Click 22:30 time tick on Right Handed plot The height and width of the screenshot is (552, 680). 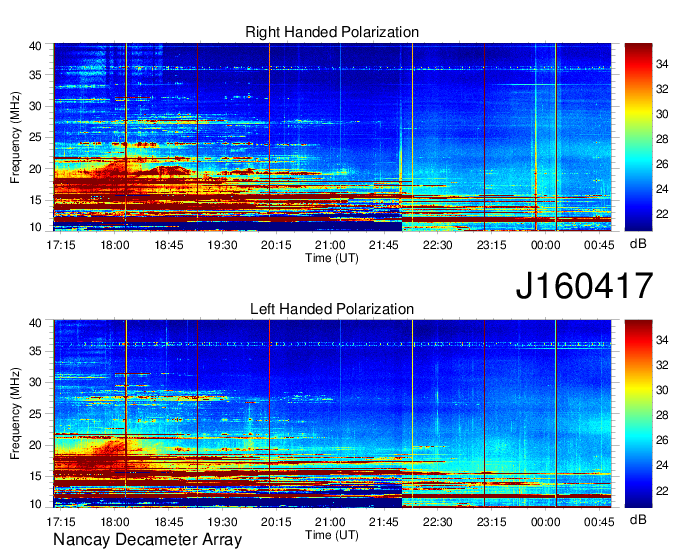[438, 245]
